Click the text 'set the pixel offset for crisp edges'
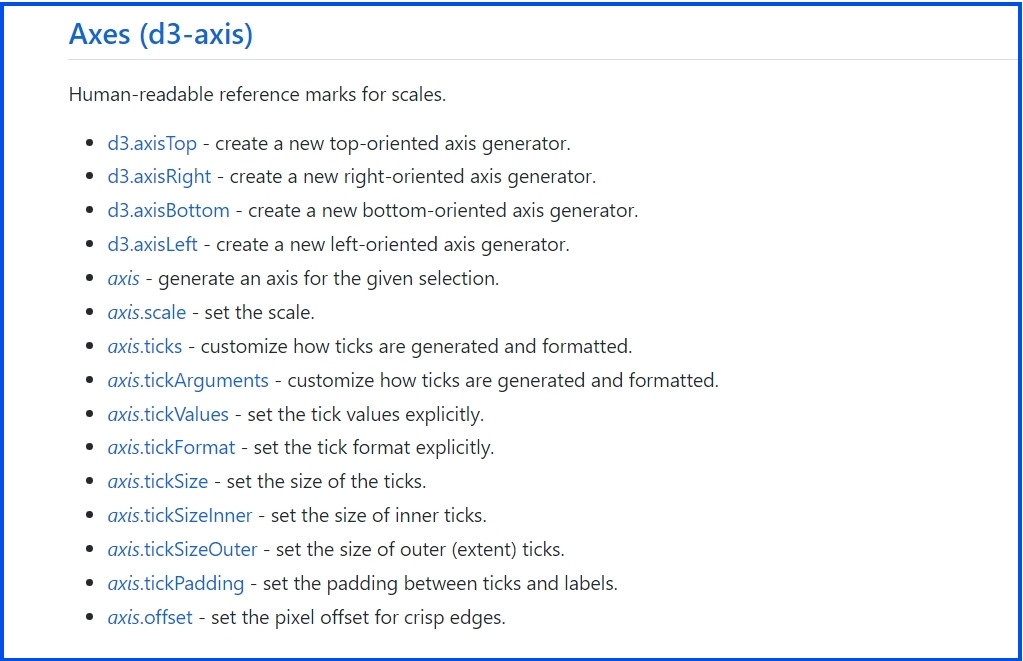Viewport: 1023px width, 661px height. pyautogui.click(x=358, y=617)
